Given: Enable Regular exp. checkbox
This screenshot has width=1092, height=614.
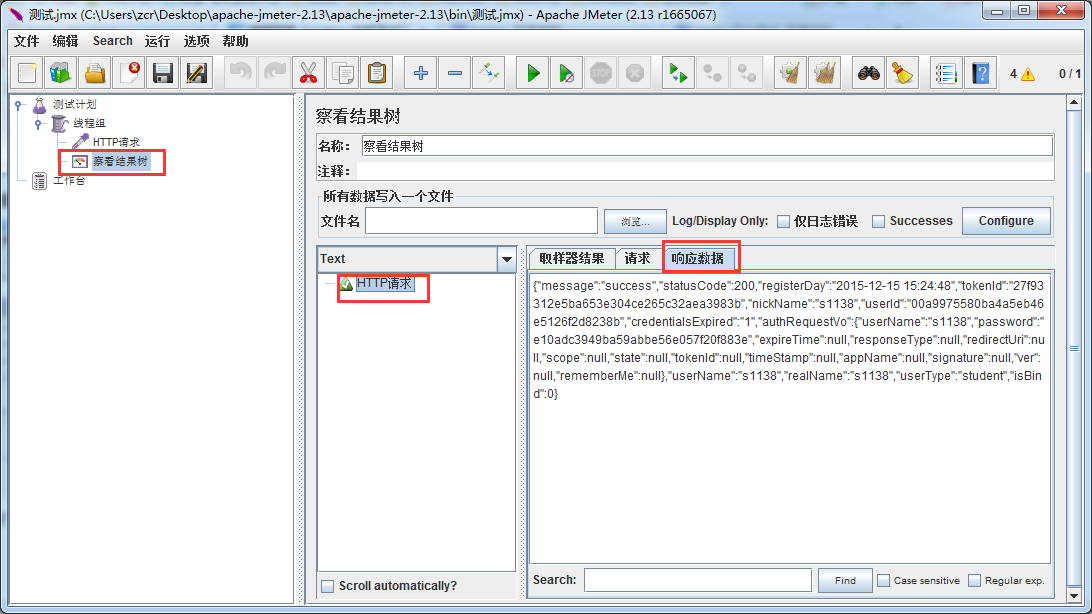Looking at the screenshot, I should (974, 580).
